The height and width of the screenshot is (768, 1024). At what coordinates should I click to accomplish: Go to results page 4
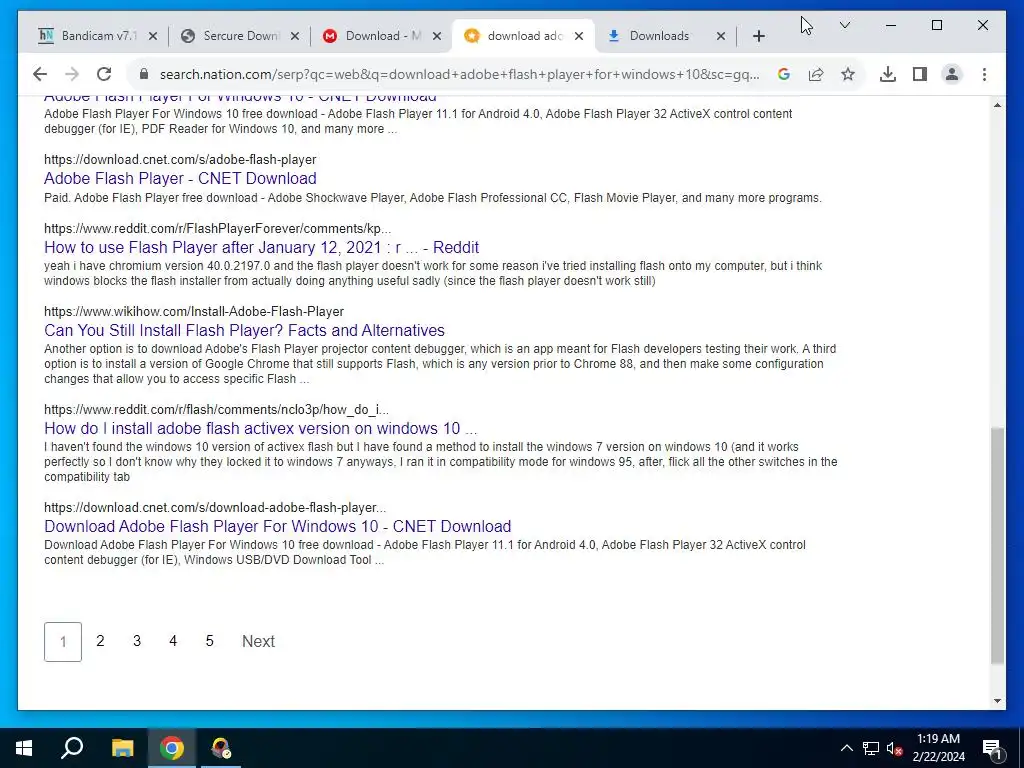173,641
